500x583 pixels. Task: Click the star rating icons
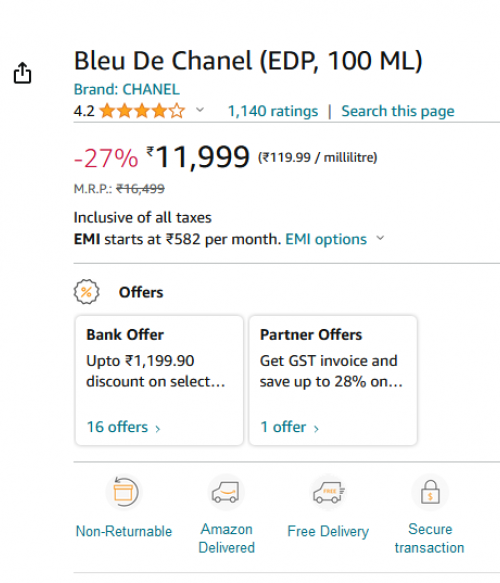[142, 111]
